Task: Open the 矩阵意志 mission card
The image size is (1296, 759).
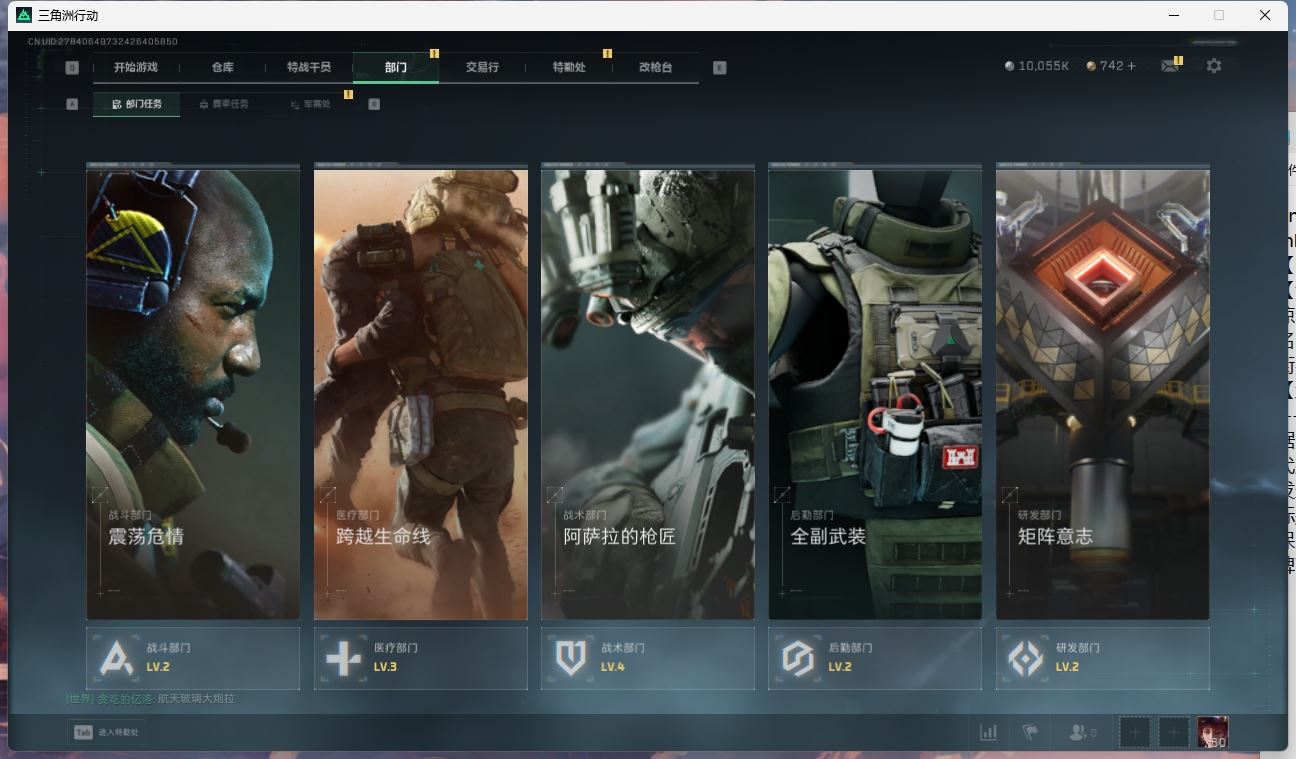Action: 1102,394
